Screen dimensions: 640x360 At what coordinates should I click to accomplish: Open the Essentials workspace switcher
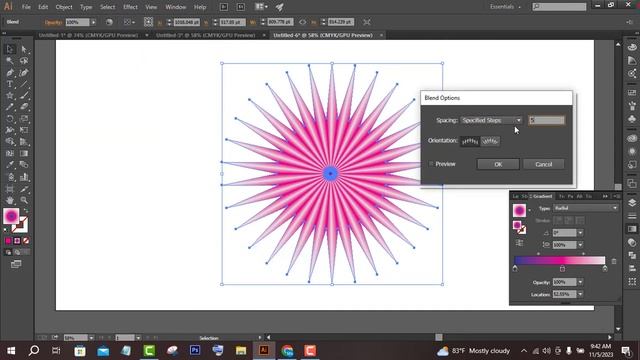505,7
